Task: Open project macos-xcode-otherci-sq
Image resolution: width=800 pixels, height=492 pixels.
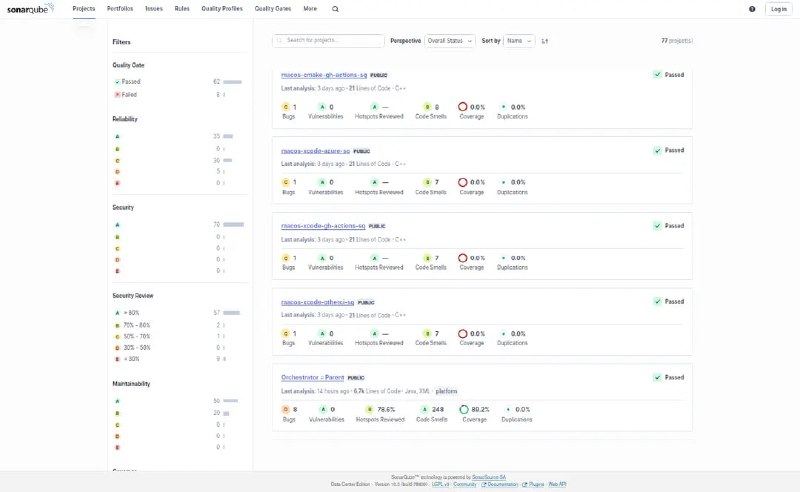Action: (317, 302)
